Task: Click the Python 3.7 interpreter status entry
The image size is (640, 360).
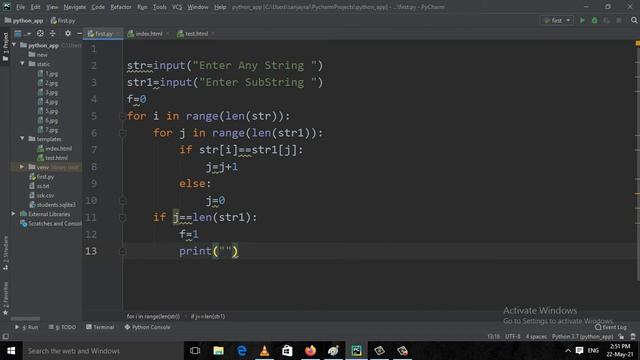Action: click(x=582, y=336)
